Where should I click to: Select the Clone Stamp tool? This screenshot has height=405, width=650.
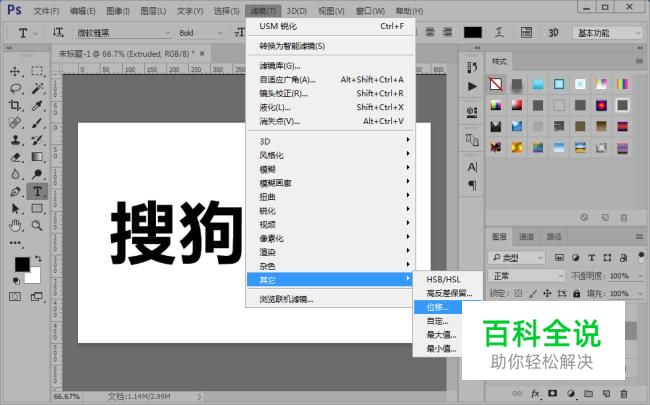[x=15, y=140]
